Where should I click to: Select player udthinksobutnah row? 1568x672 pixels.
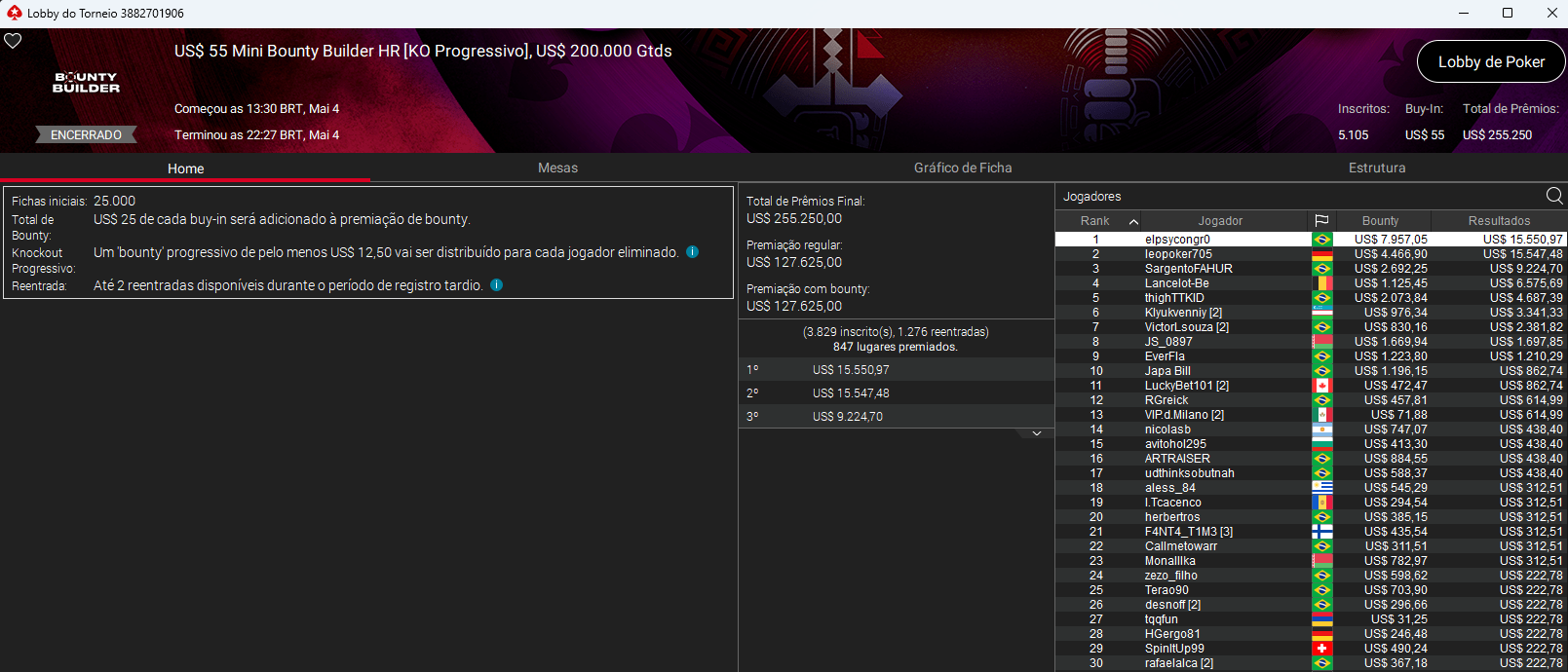pyautogui.click(x=1311, y=473)
